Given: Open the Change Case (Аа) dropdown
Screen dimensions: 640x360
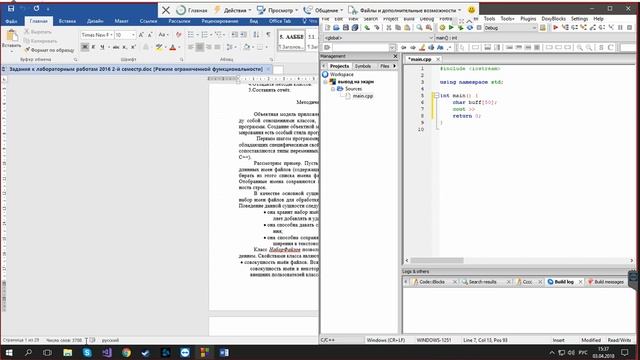Looking at the screenshot, I should [x=163, y=35].
